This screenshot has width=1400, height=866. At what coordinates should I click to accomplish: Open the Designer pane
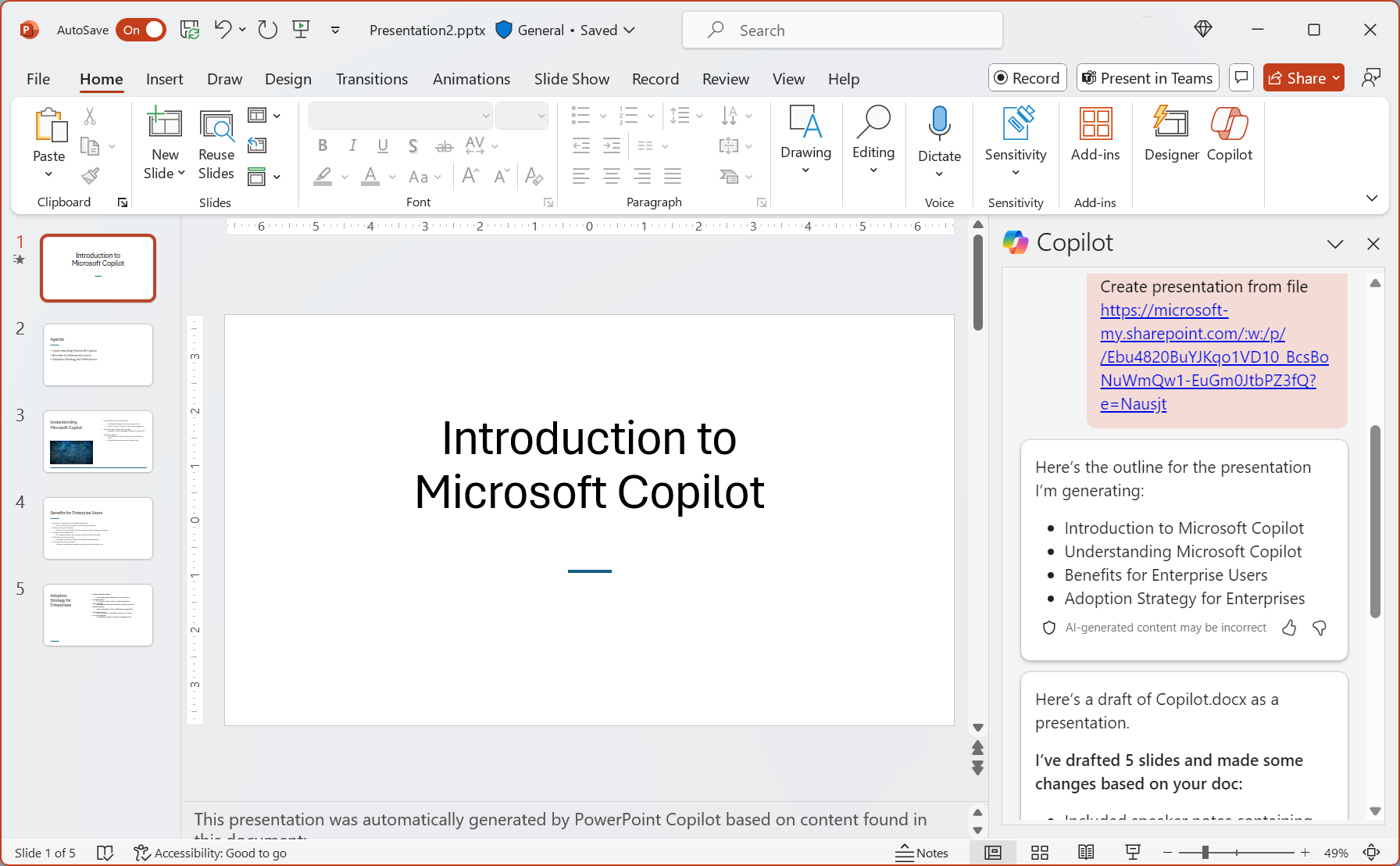click(x=1171, y=134)
